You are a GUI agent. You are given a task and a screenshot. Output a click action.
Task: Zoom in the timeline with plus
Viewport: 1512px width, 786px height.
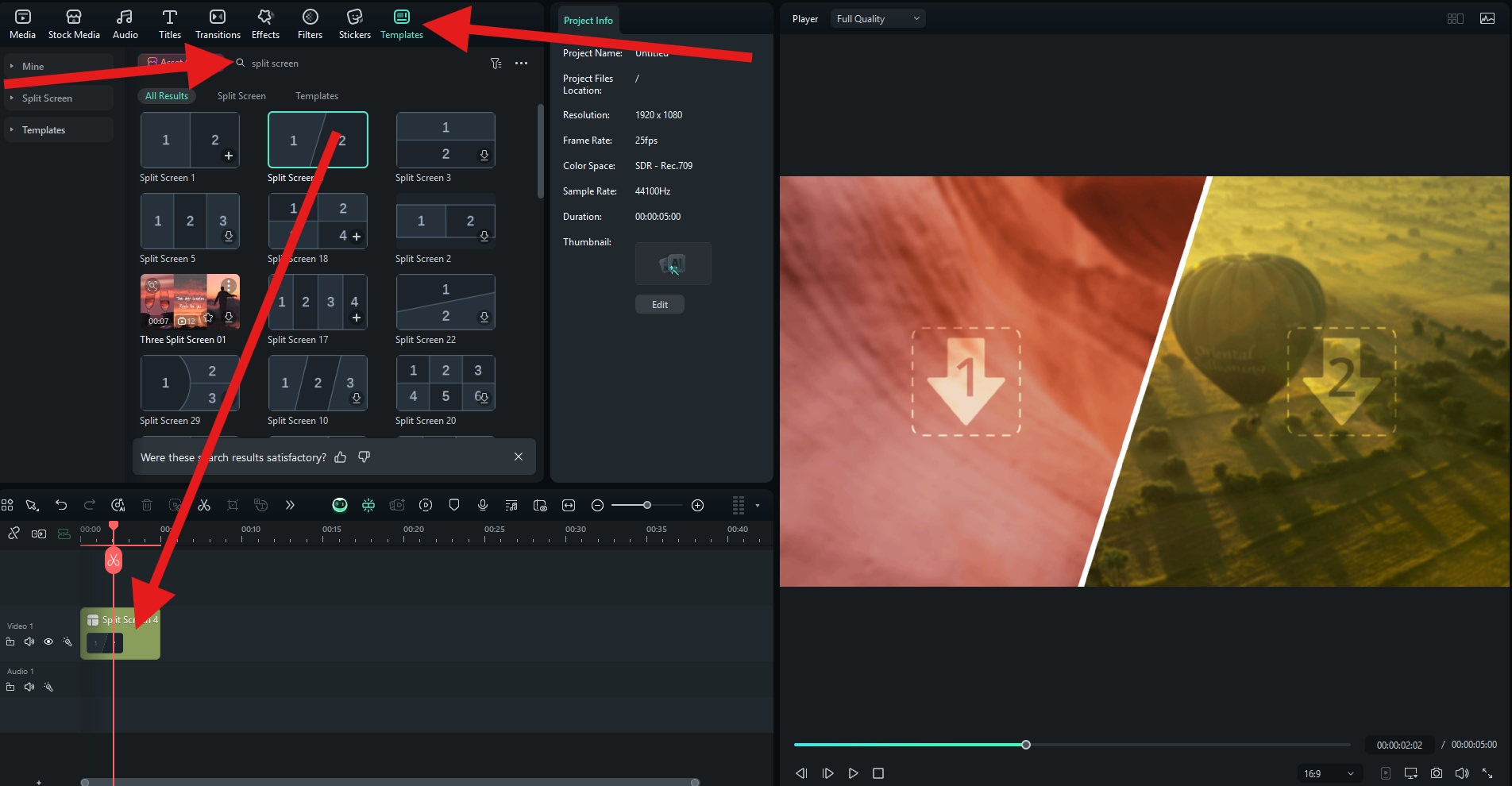698,505
